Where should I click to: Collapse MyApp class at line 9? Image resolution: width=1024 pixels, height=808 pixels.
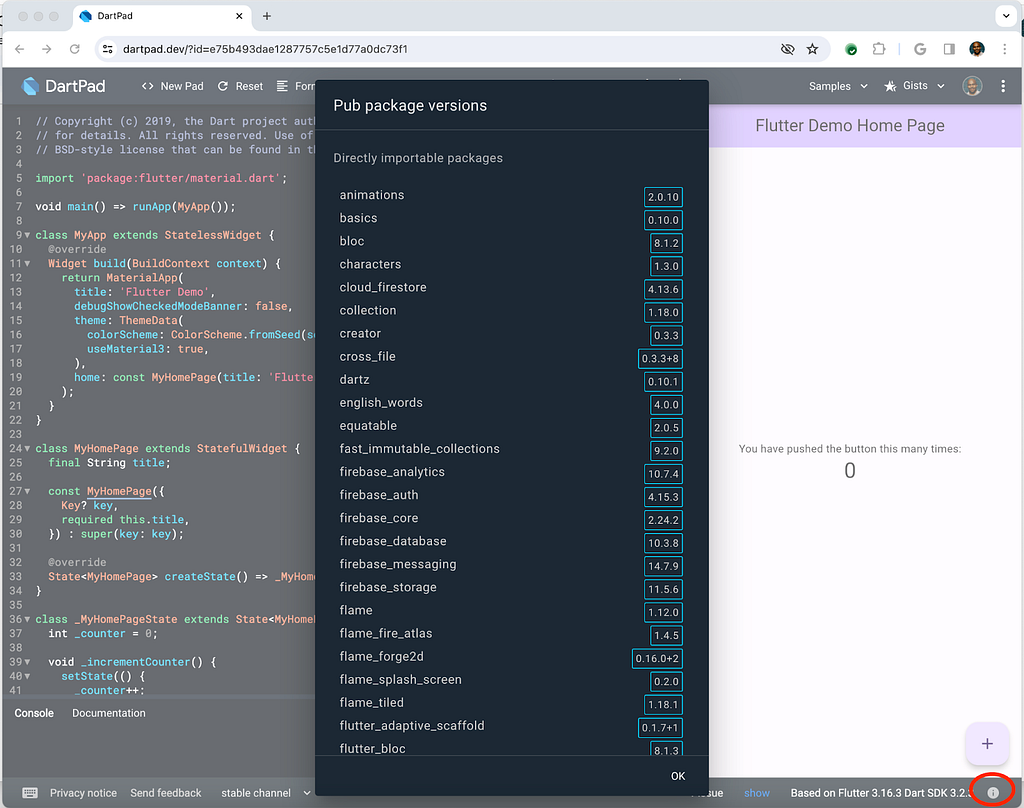coord(27,236)
